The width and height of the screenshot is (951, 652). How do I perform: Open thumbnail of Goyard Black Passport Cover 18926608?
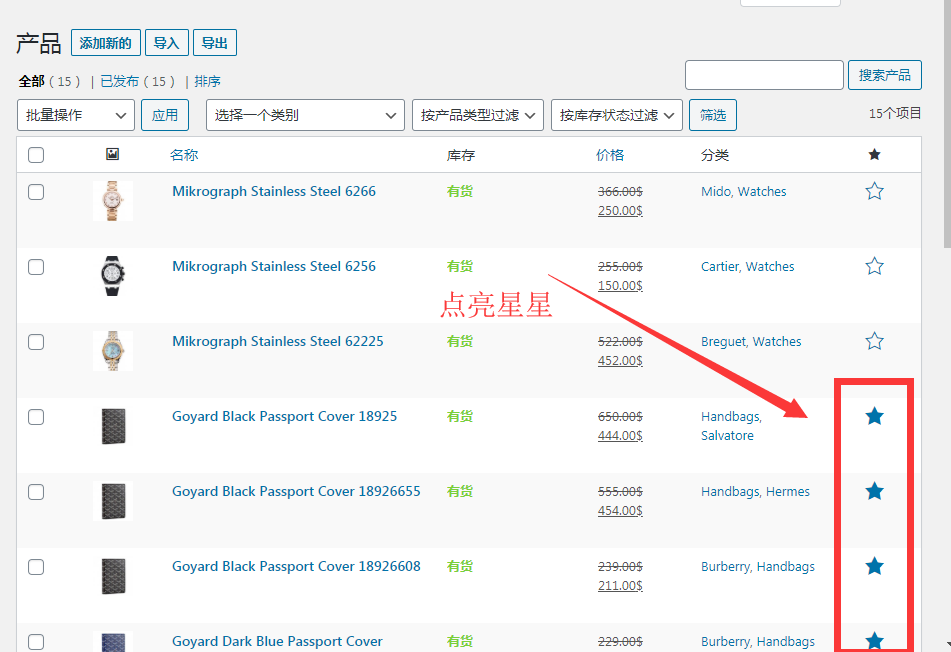(x=113, y=576)
